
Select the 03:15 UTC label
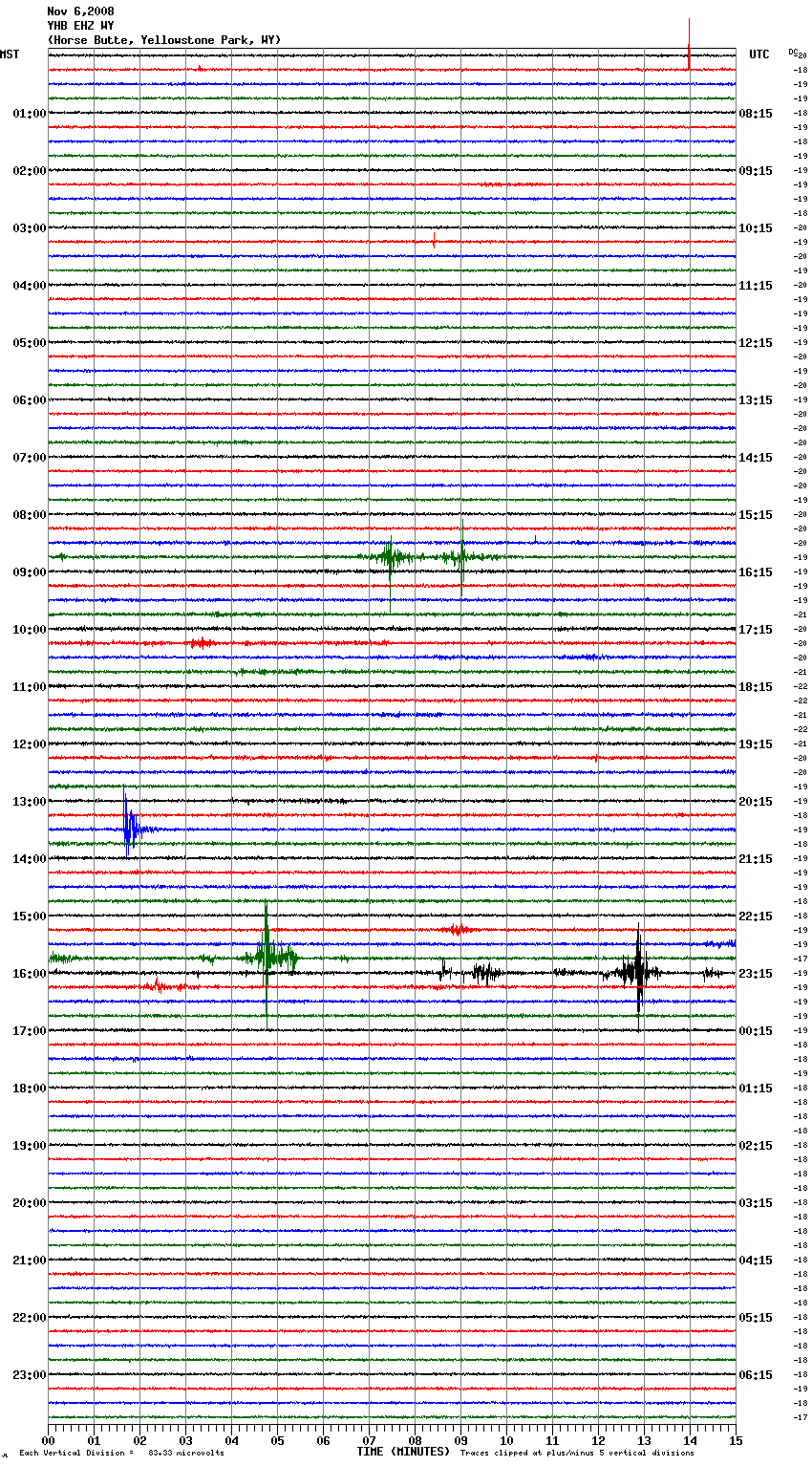[x=756, y=1203]
